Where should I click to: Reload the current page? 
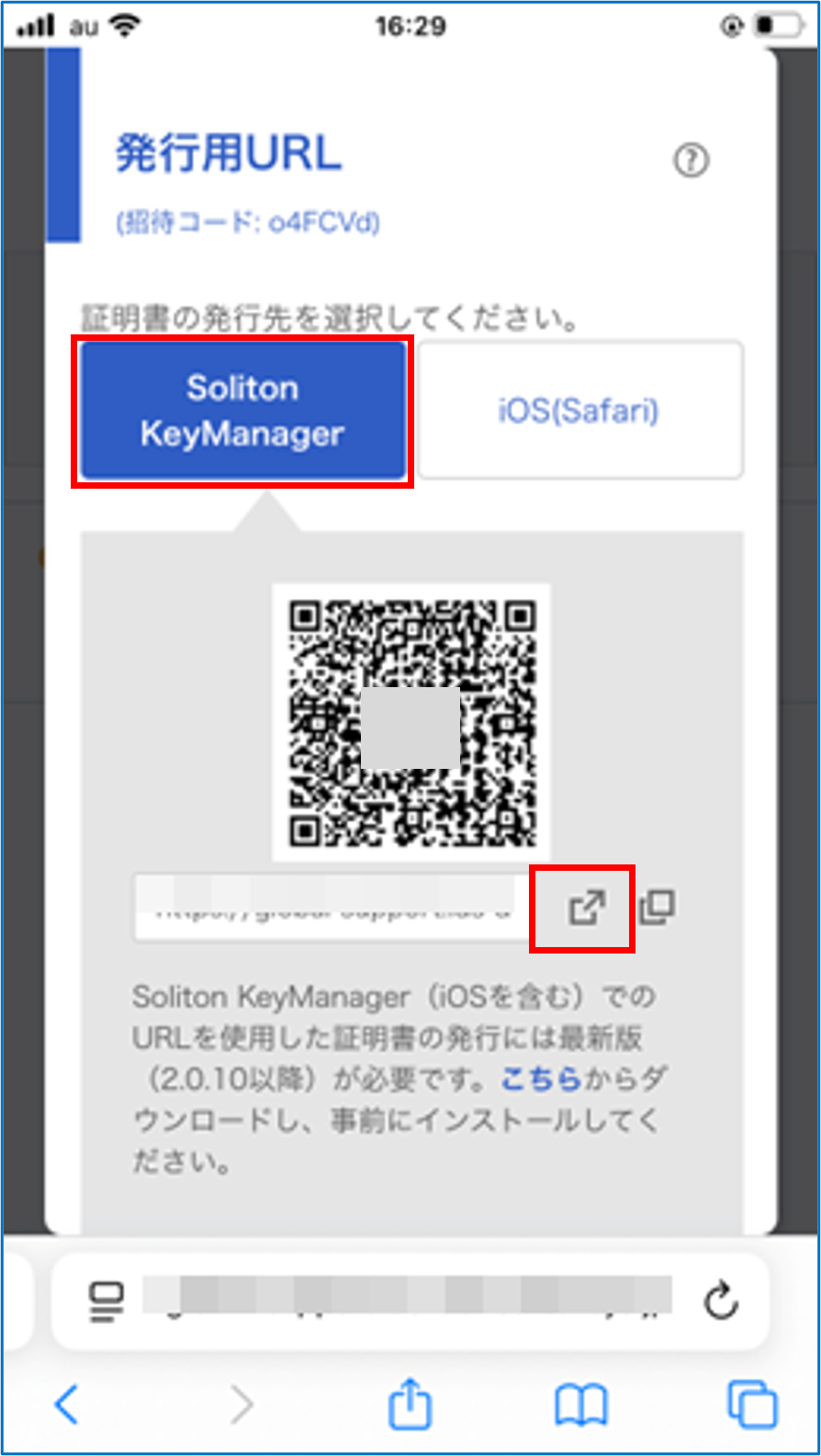pos(720,1301)
